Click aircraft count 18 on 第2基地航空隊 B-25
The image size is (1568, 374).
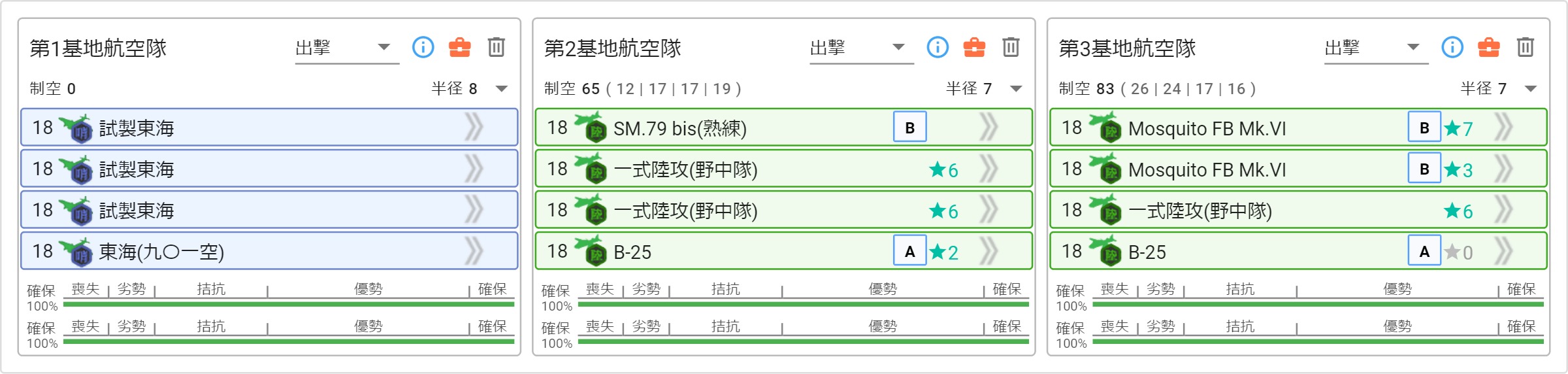tap(557, 251)
